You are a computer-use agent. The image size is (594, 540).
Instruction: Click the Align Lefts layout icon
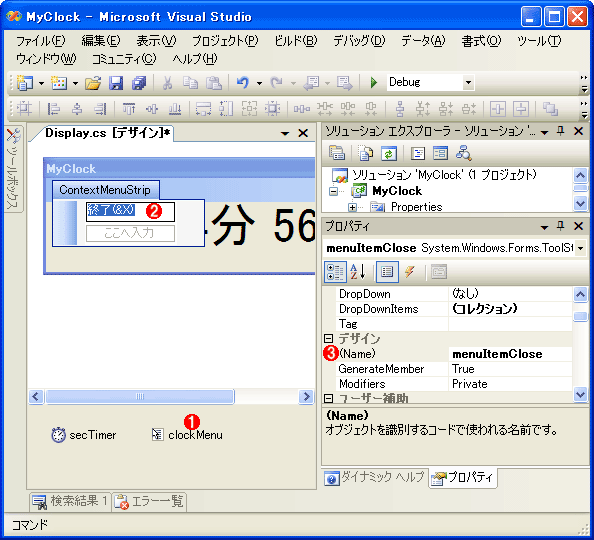pos(54,109)
